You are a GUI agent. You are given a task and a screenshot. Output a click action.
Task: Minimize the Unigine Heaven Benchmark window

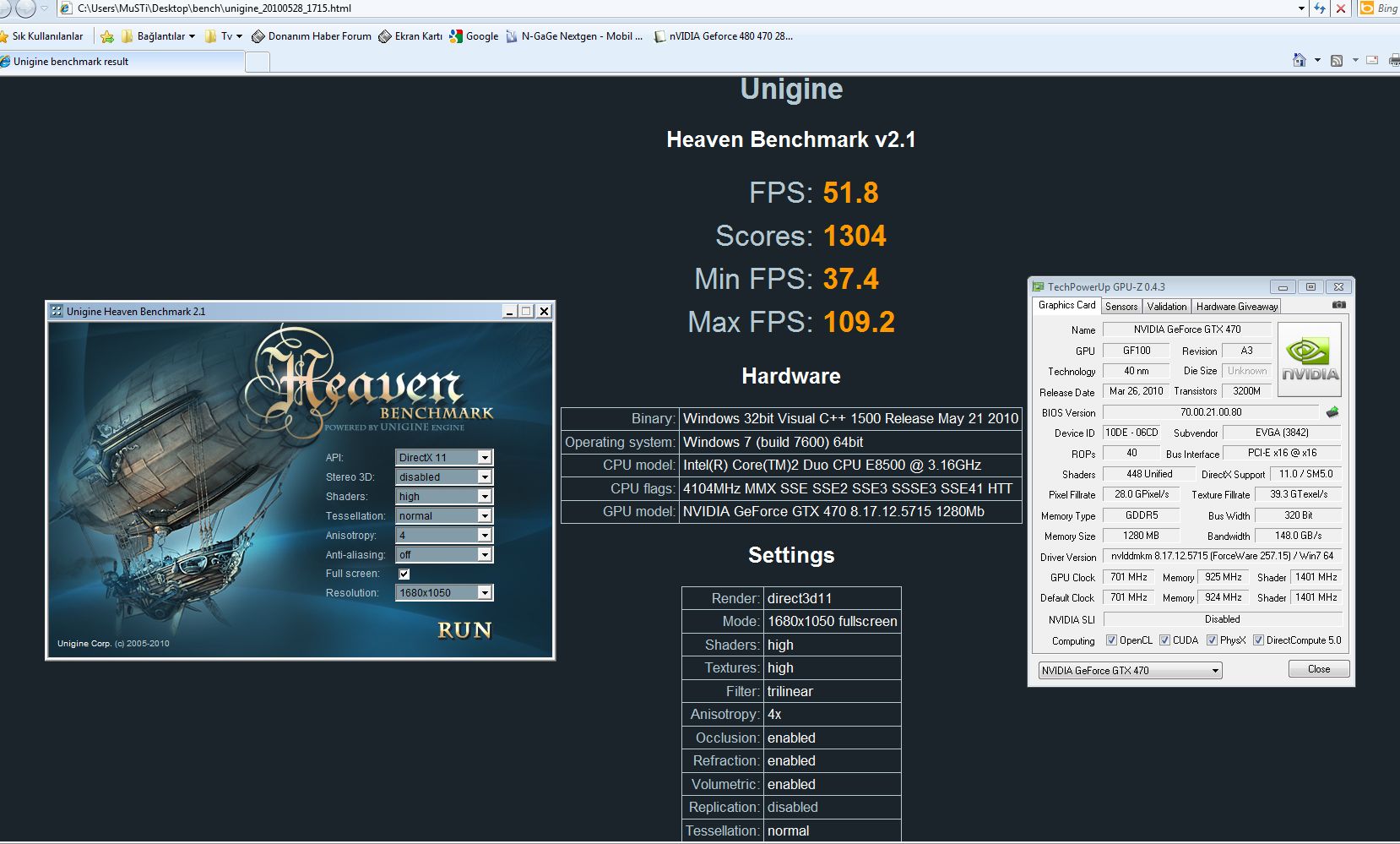pos(509,311)
